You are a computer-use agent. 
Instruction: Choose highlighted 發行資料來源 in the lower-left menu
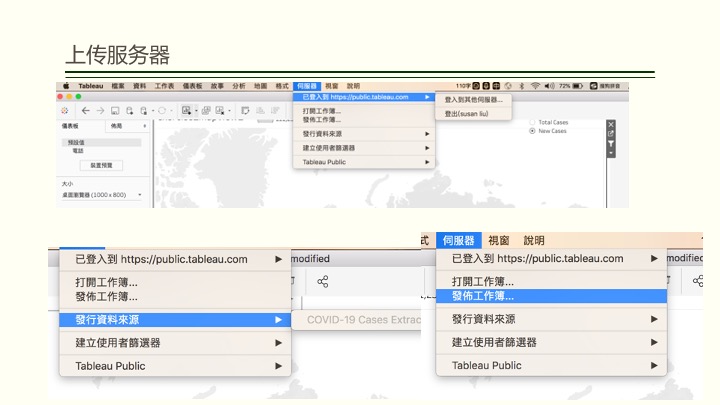point(175,320)
